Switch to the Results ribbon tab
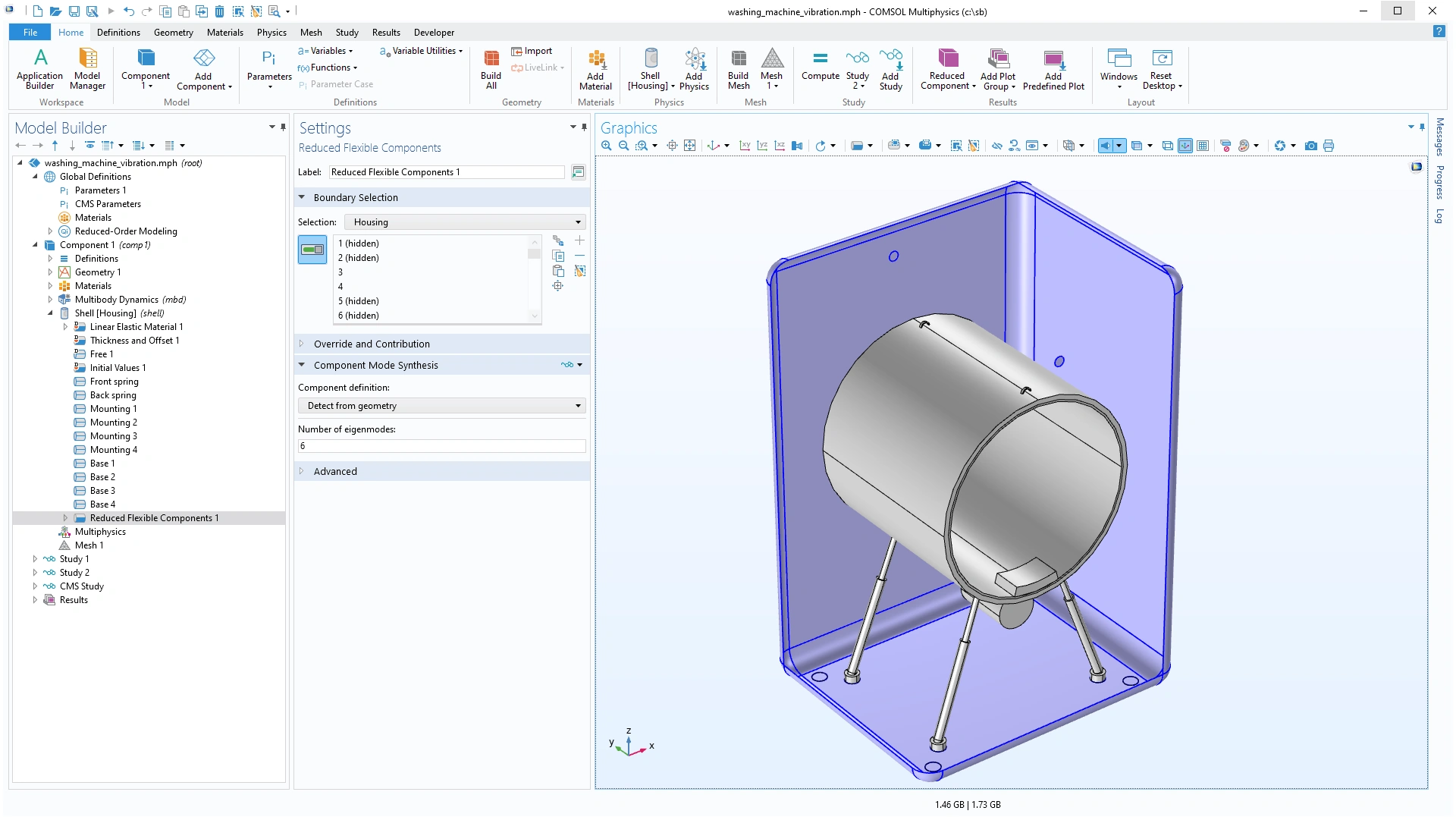The image size is (1456, 817). pyautogui.click(x=385, y=33)
